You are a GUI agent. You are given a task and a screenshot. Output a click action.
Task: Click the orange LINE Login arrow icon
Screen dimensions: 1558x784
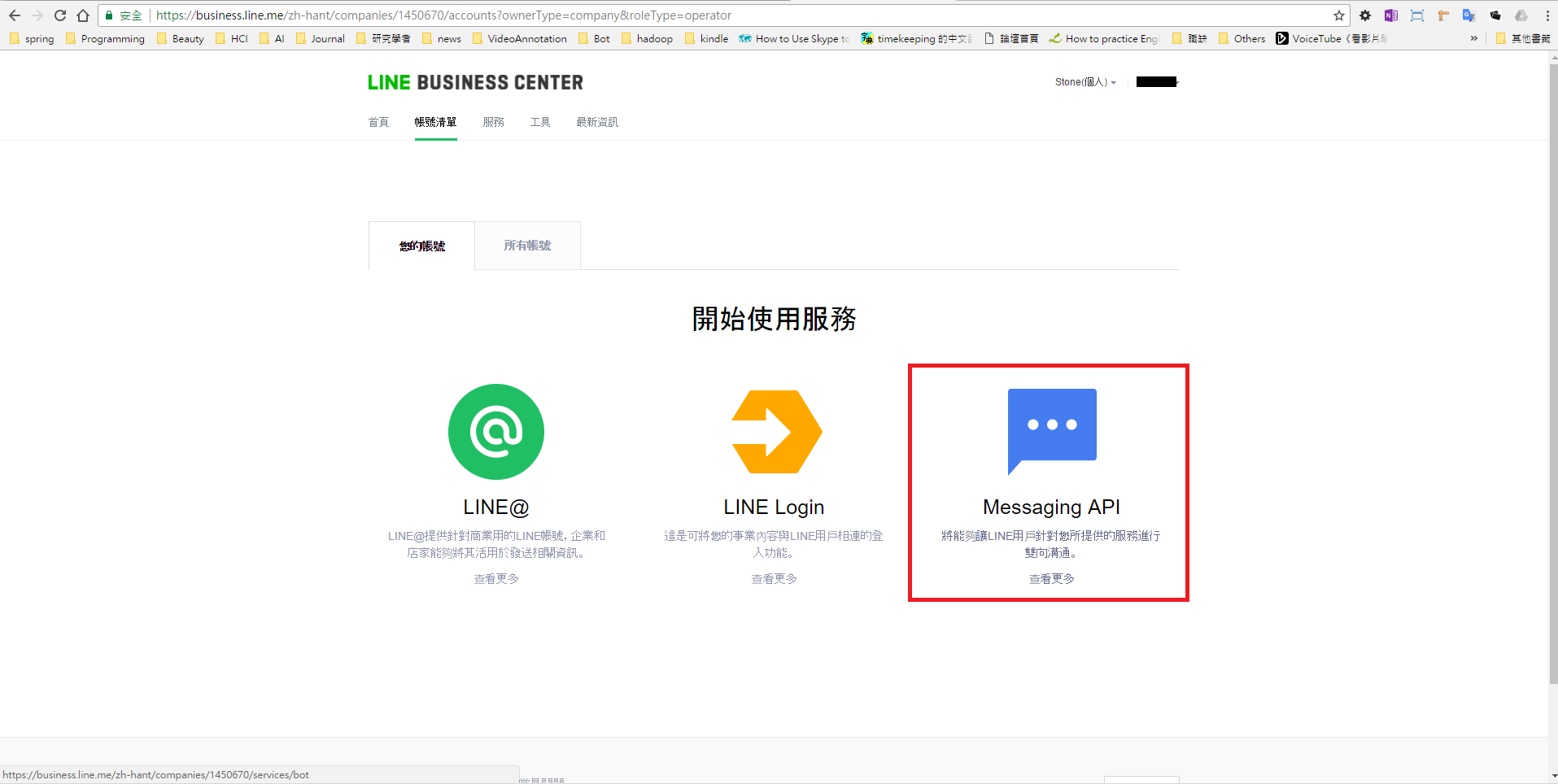(777, 432)
